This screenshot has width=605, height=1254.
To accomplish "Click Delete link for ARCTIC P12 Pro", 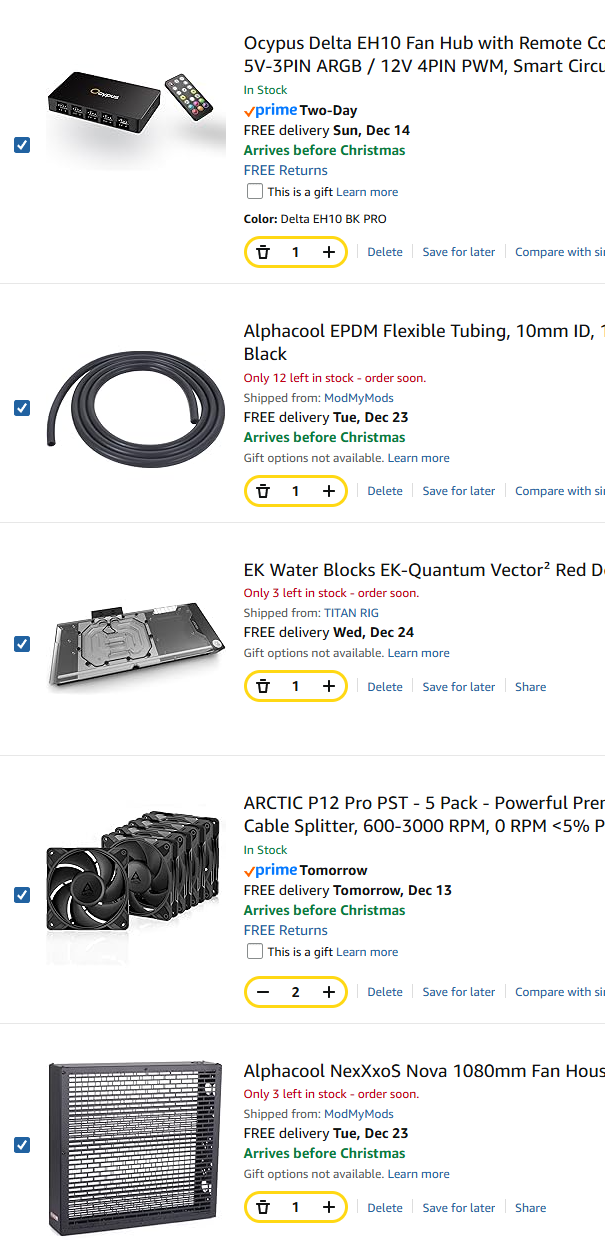I will [x=385, y=992].
